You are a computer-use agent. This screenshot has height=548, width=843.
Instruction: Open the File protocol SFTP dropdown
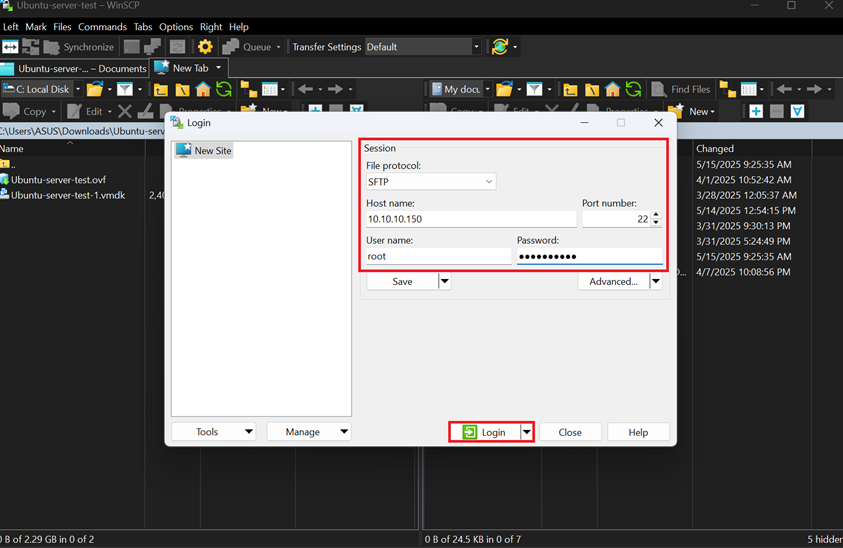point(431,182)
